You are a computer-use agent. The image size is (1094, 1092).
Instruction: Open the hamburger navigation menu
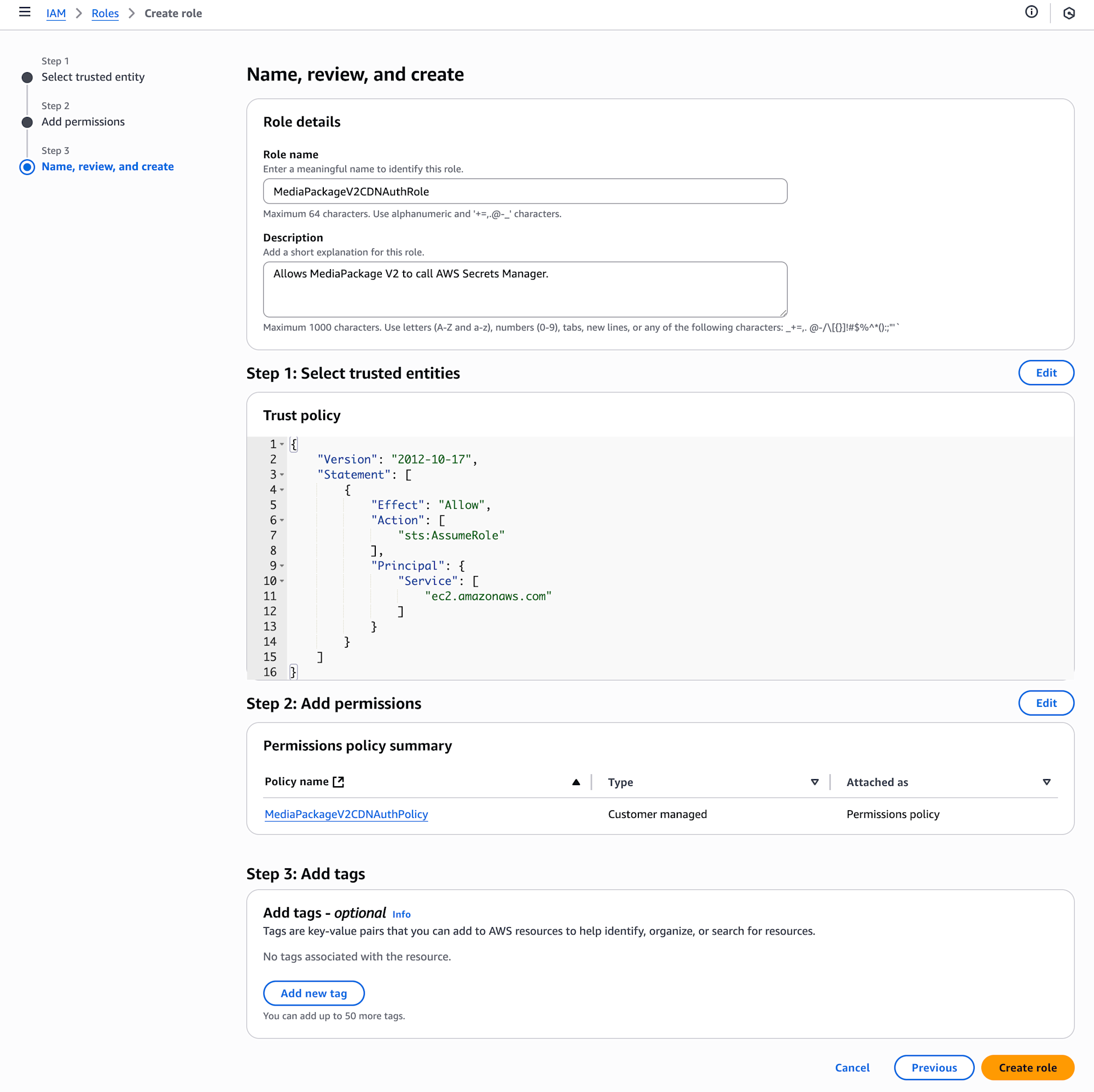pos(25,12)
